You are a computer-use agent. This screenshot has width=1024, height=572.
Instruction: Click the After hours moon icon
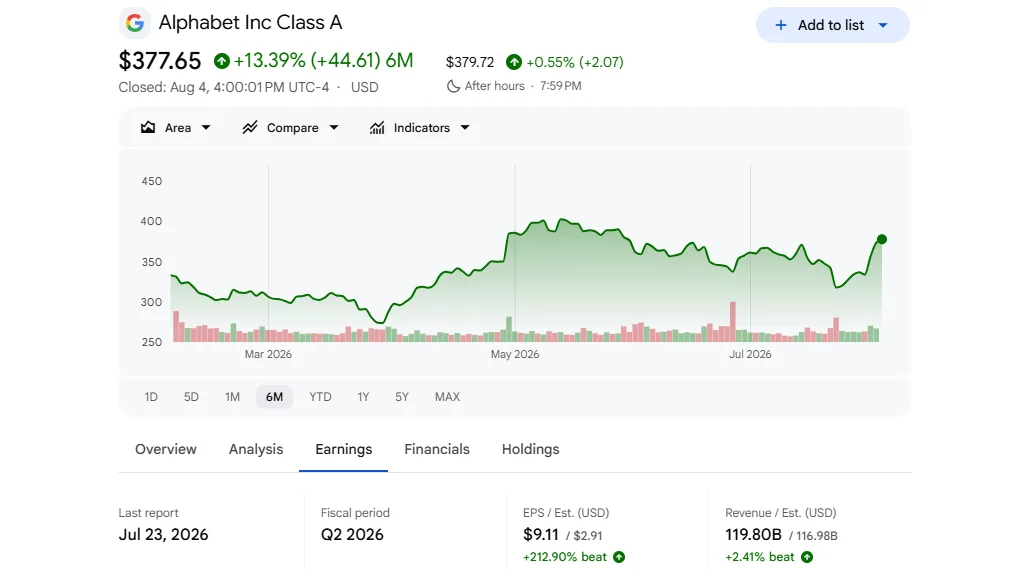(x=453, y=86)
